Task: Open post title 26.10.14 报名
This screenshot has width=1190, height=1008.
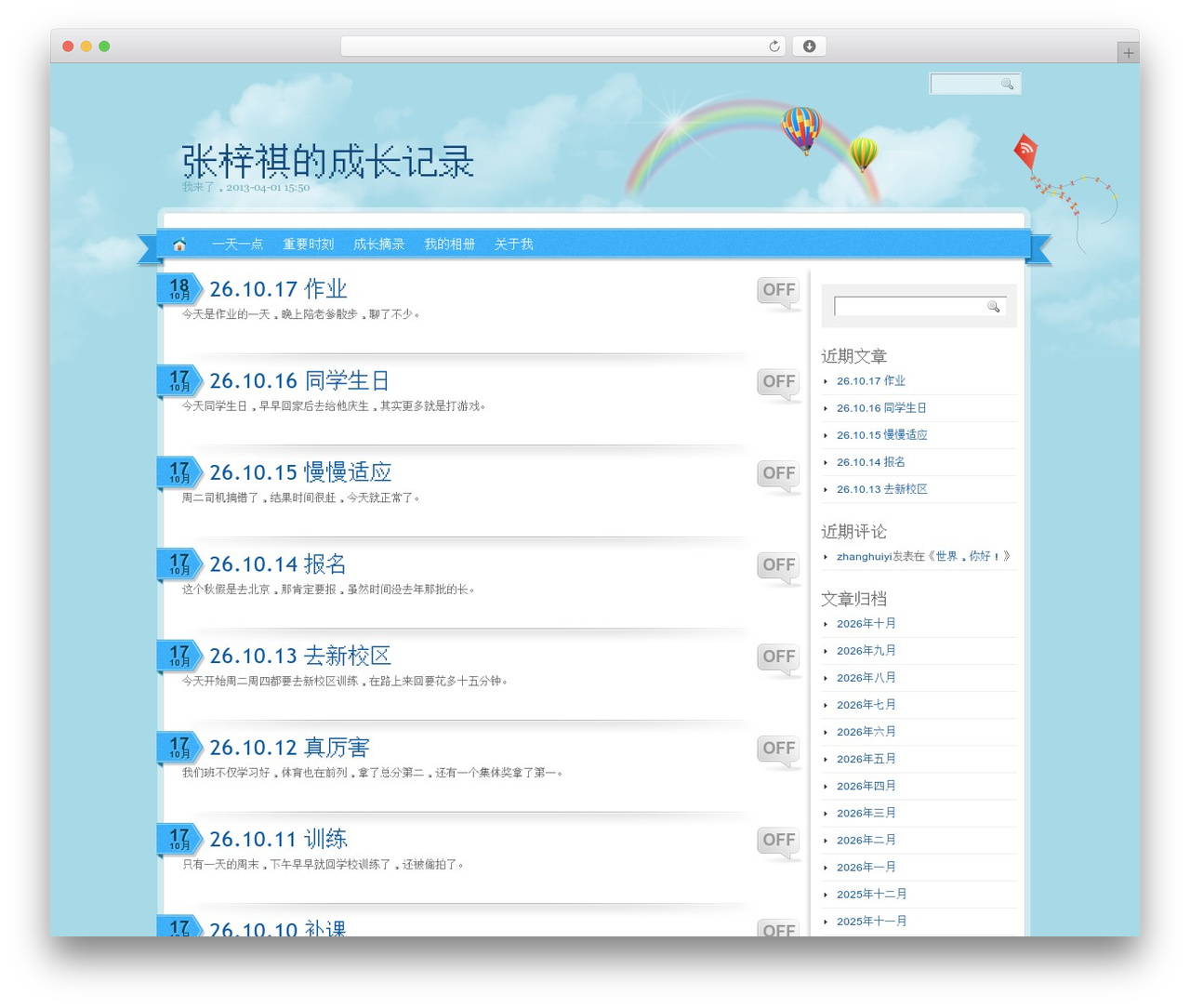Action: [x=278, y=564]
